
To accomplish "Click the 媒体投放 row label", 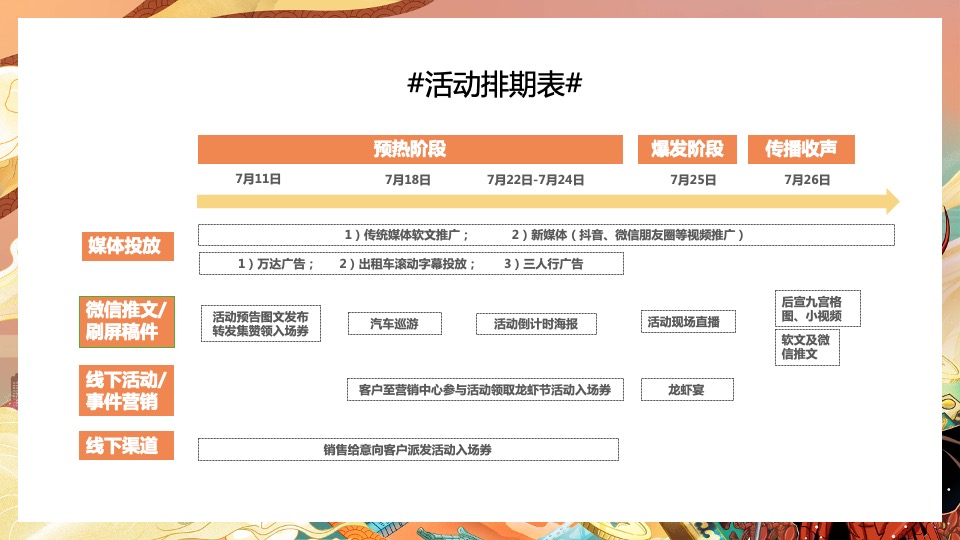I will coord(128,246).
